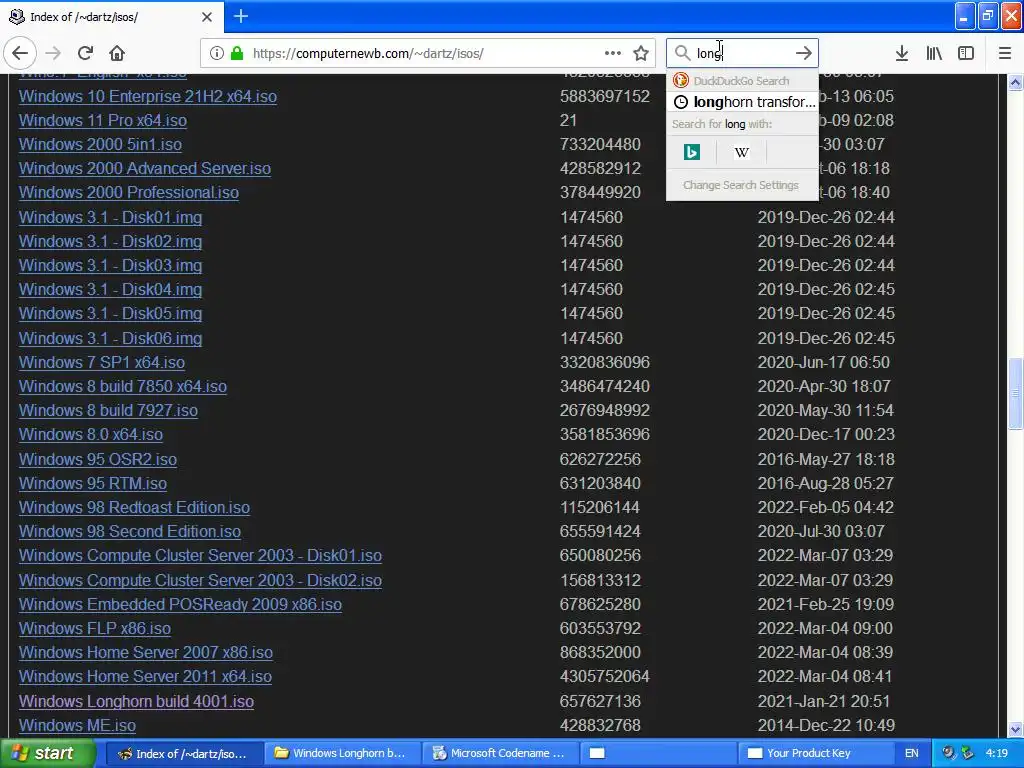Search with Bing one-click engine

[x=692, y=152]
